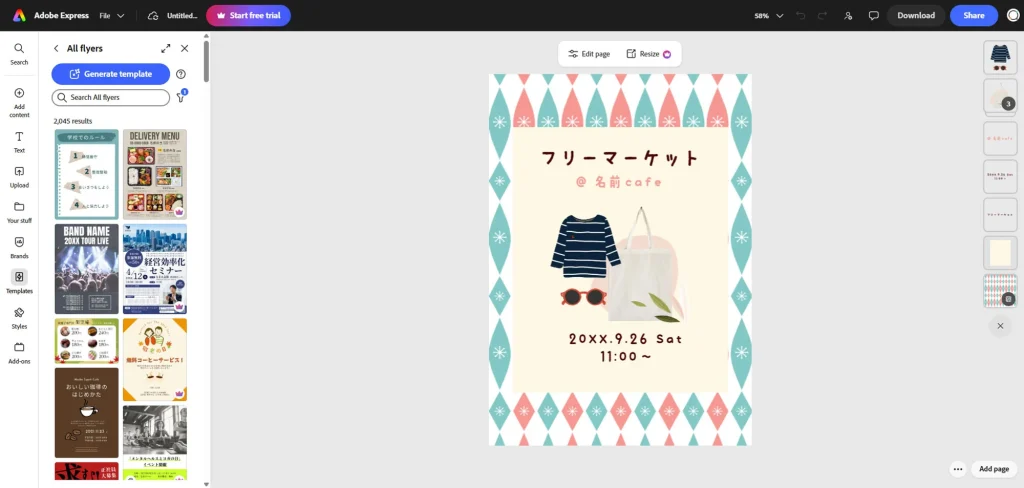Select the Text tool in sidebar
Image resolution: width=1024 pixels, height=488 pixels.
pos(19,142)
